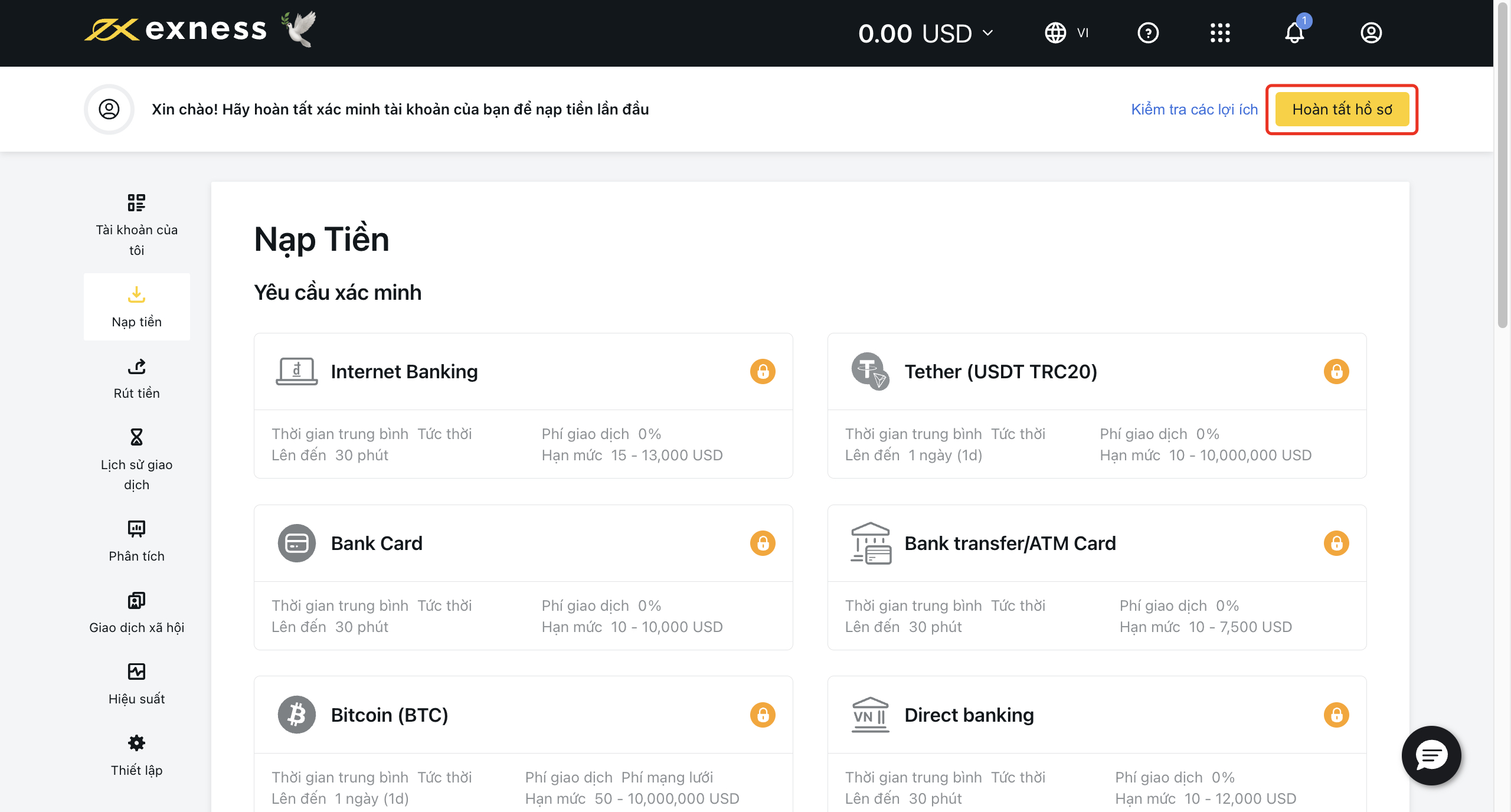Open Thiết lập settings in sidebar

137,756
